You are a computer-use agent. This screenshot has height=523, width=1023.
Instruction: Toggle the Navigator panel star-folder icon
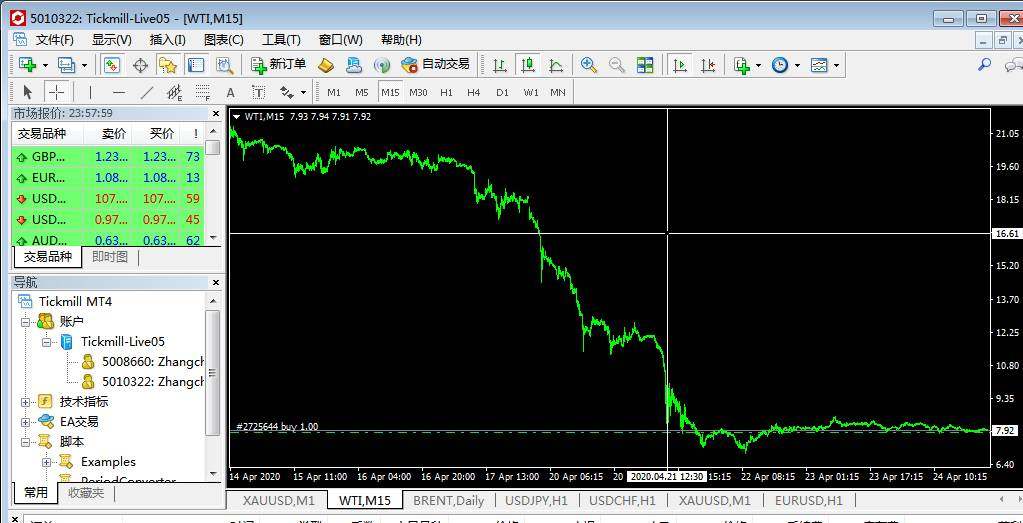[x=168, y=65]
